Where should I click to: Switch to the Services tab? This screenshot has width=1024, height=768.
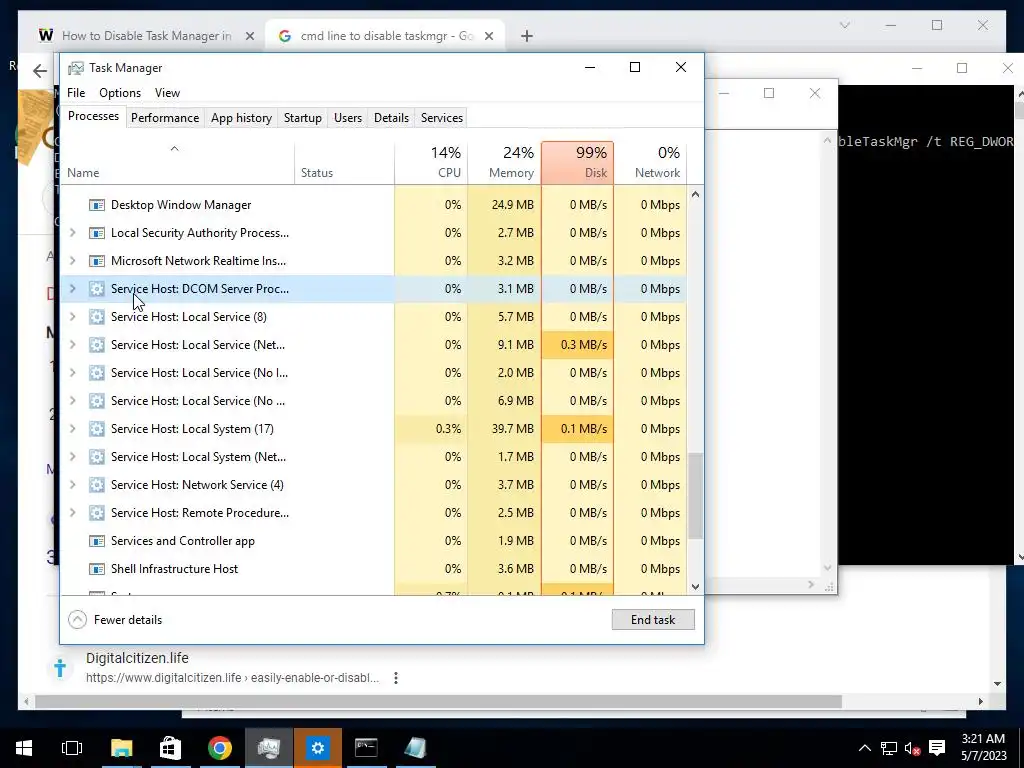click(441, 118)
